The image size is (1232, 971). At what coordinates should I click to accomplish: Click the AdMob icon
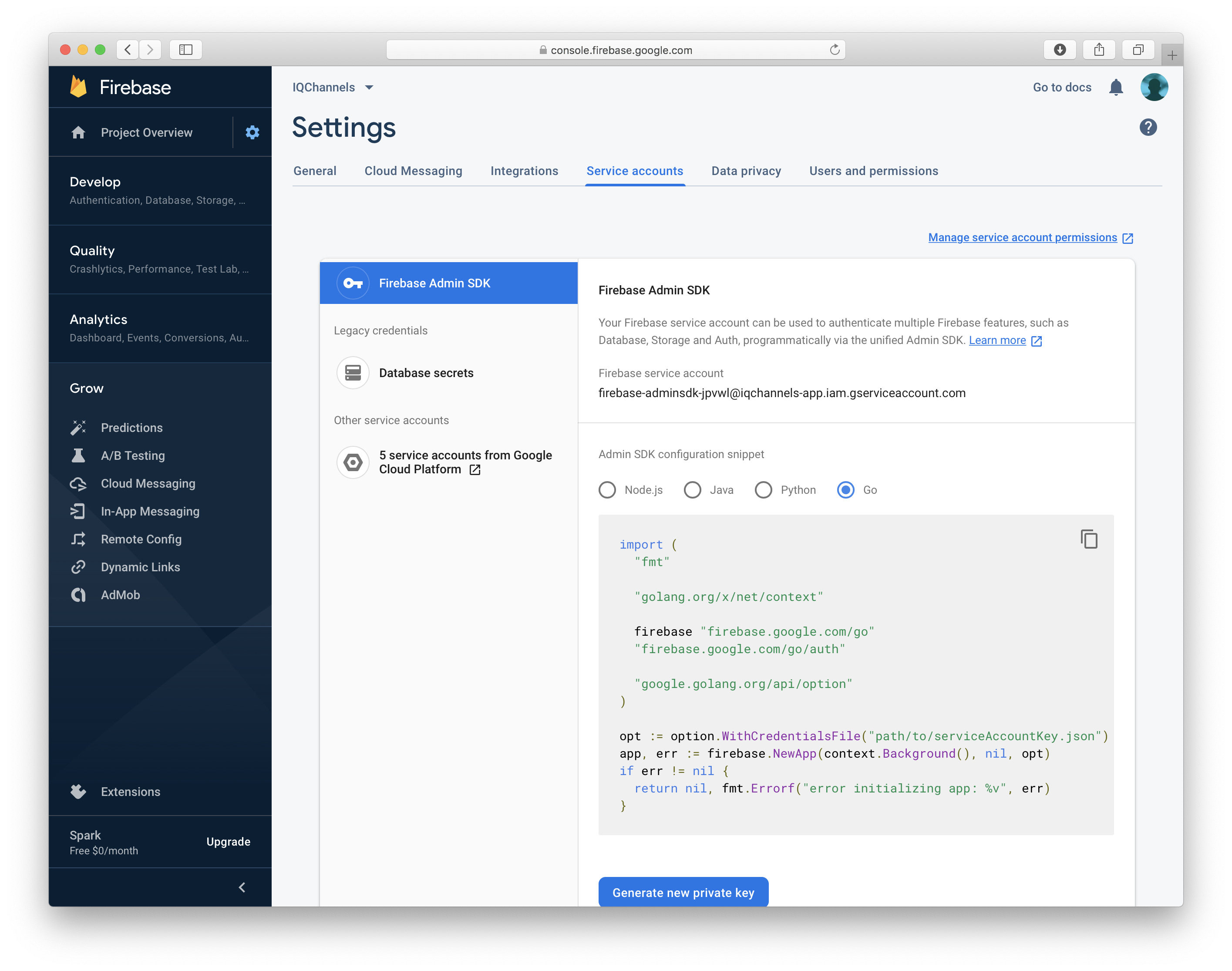[78, 595]
